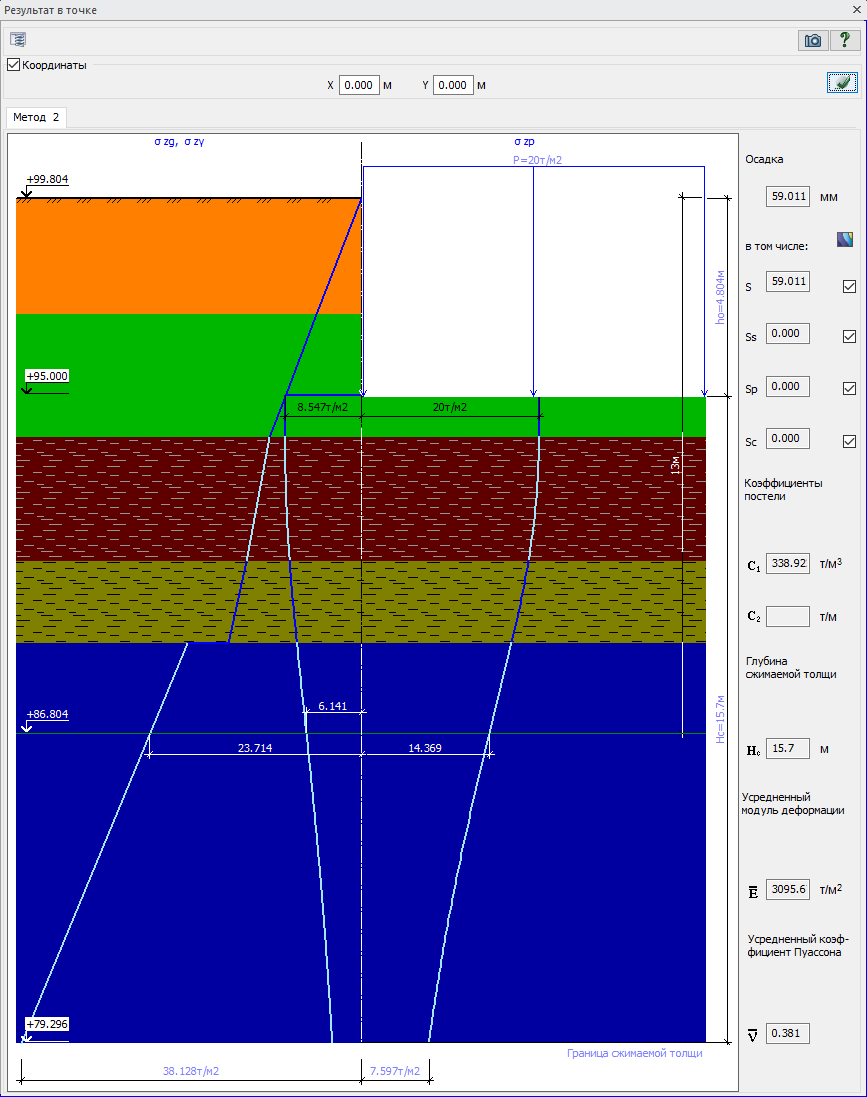Click the Hc compressible depth field
The height and width of the screenshot is (1097, 867).
tap(787, 748)
